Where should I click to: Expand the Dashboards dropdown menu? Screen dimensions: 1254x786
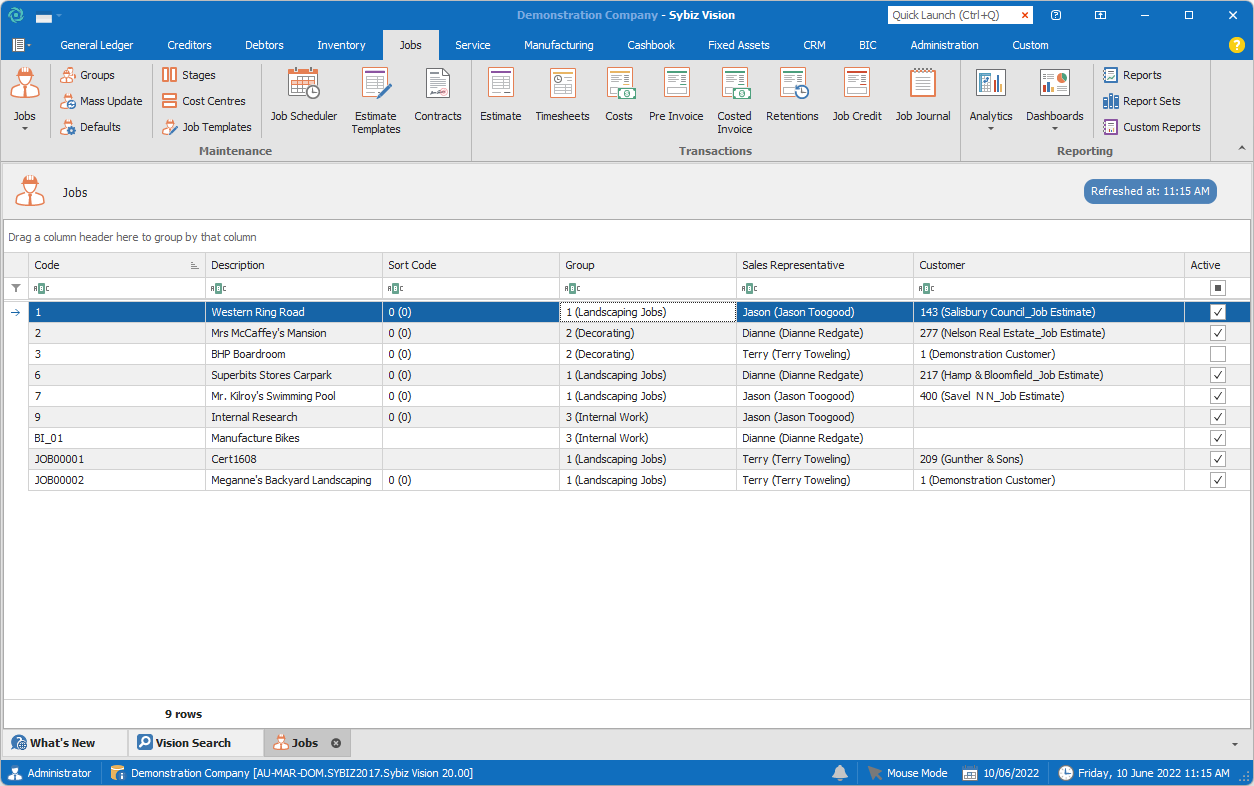[x=1054, y=128]
